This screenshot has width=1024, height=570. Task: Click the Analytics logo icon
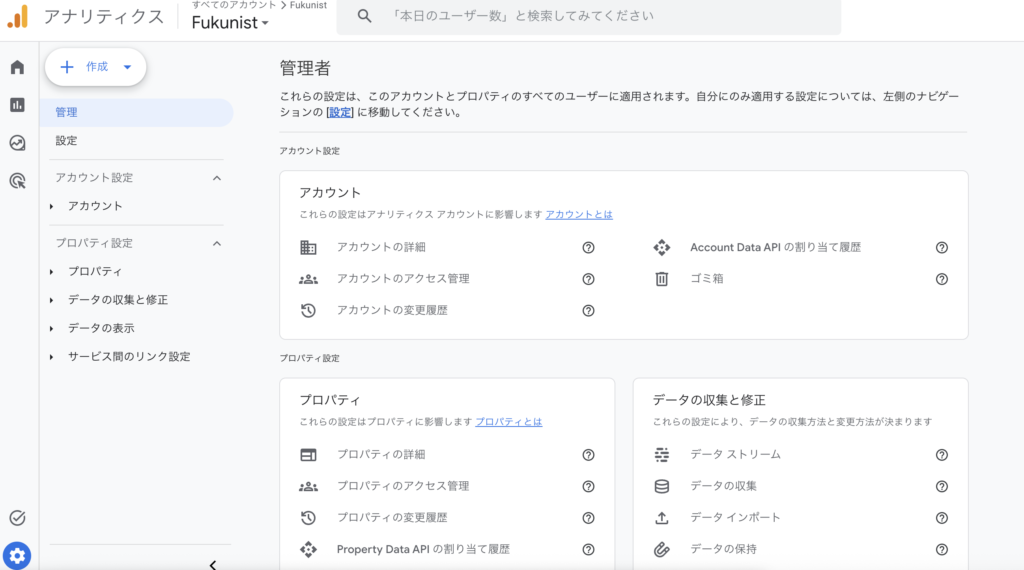[18, 16]
